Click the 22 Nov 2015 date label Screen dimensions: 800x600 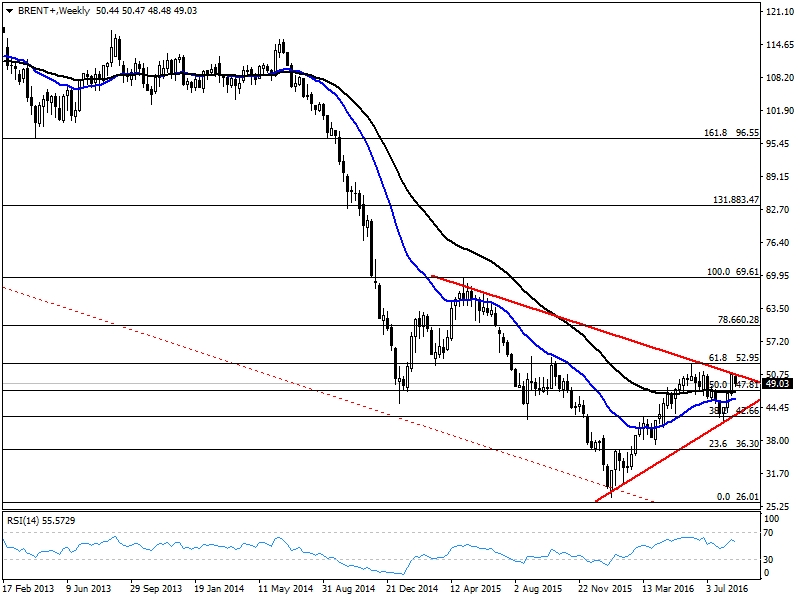point(605,589)
